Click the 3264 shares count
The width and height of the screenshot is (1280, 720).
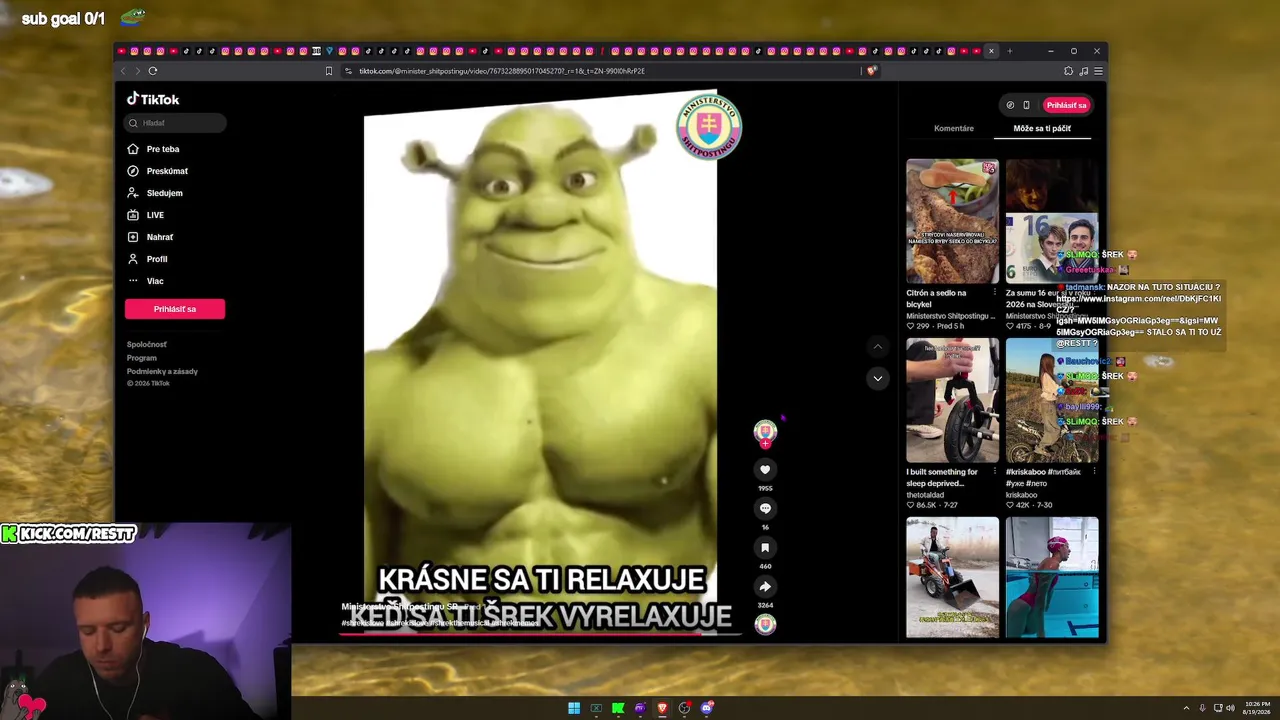[765, 605]
